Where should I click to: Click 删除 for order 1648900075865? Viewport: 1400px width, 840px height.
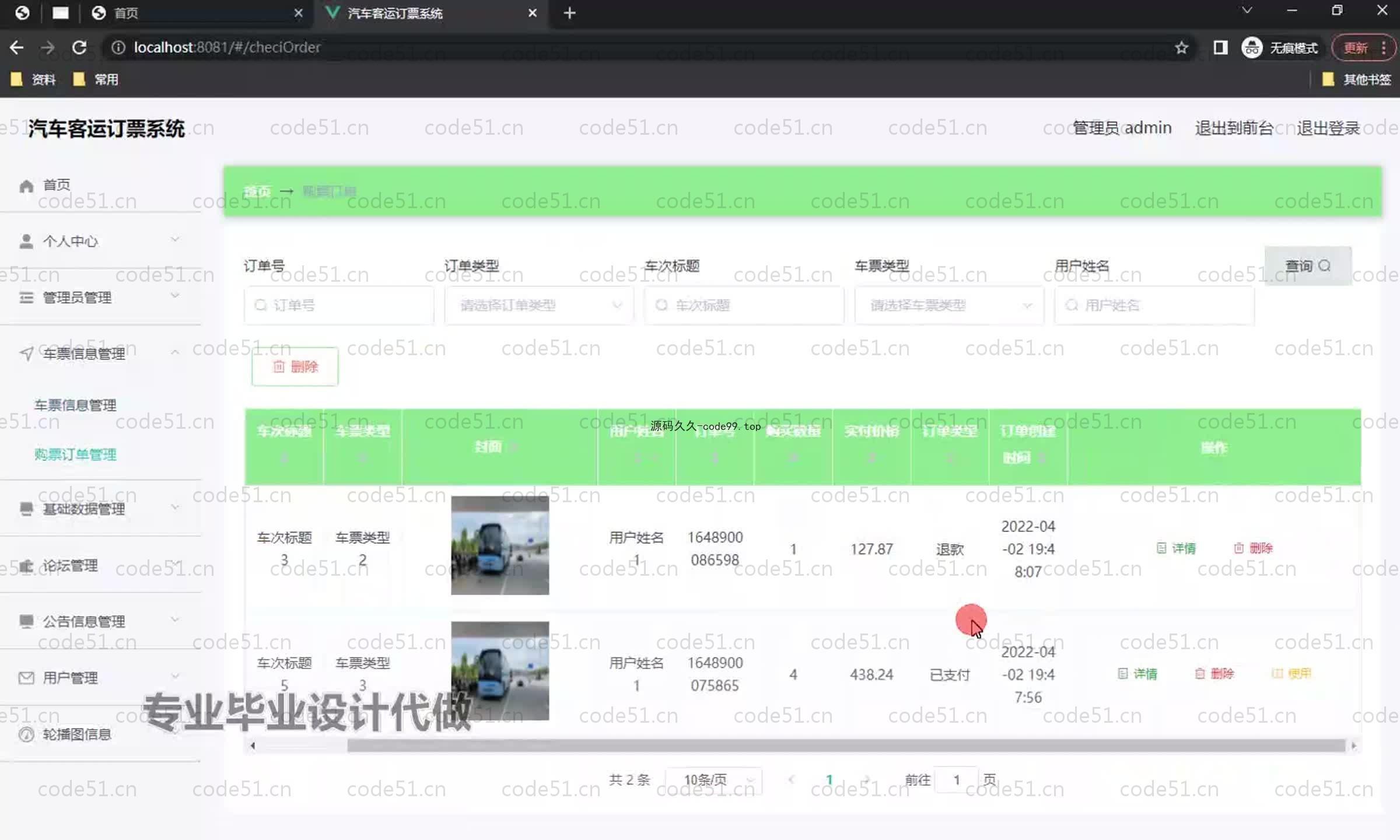point(1214,674)
